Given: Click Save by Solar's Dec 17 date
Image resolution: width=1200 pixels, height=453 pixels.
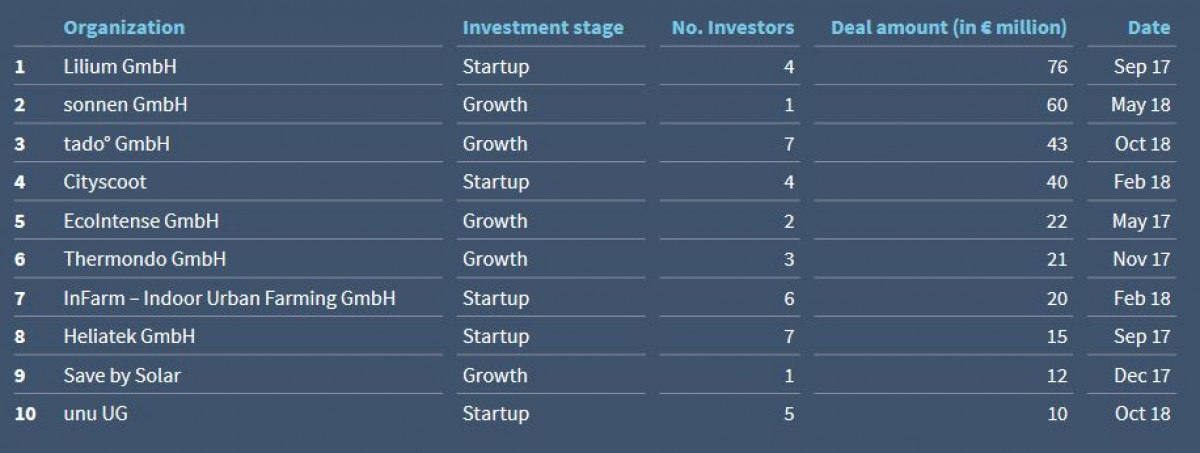Looking at the screenshot, I should 1141,376.
